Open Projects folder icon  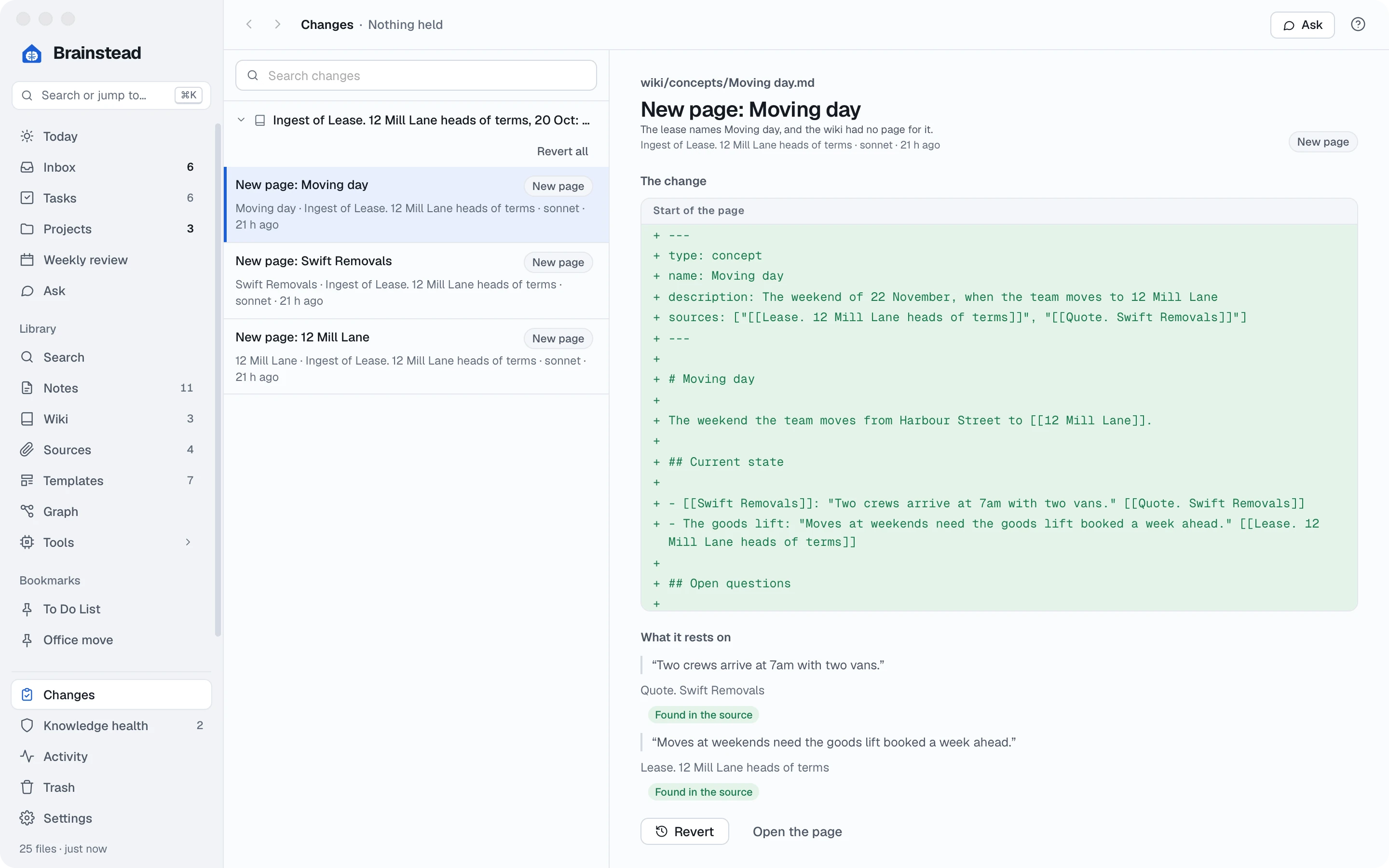(x=27, y=229)
